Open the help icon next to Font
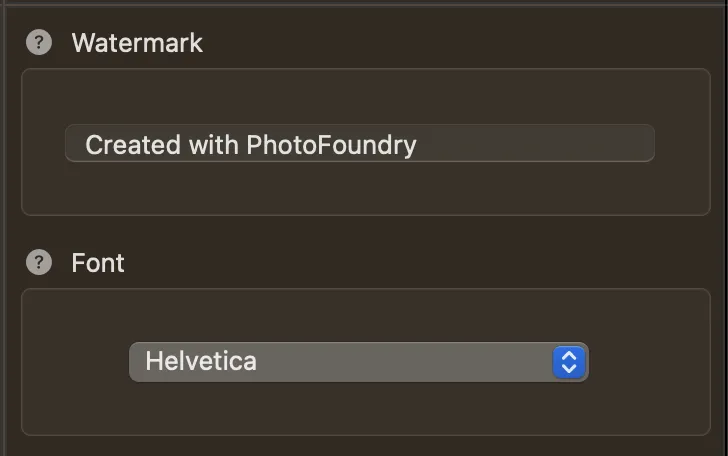The image size is (728, 456). [38, 263]
